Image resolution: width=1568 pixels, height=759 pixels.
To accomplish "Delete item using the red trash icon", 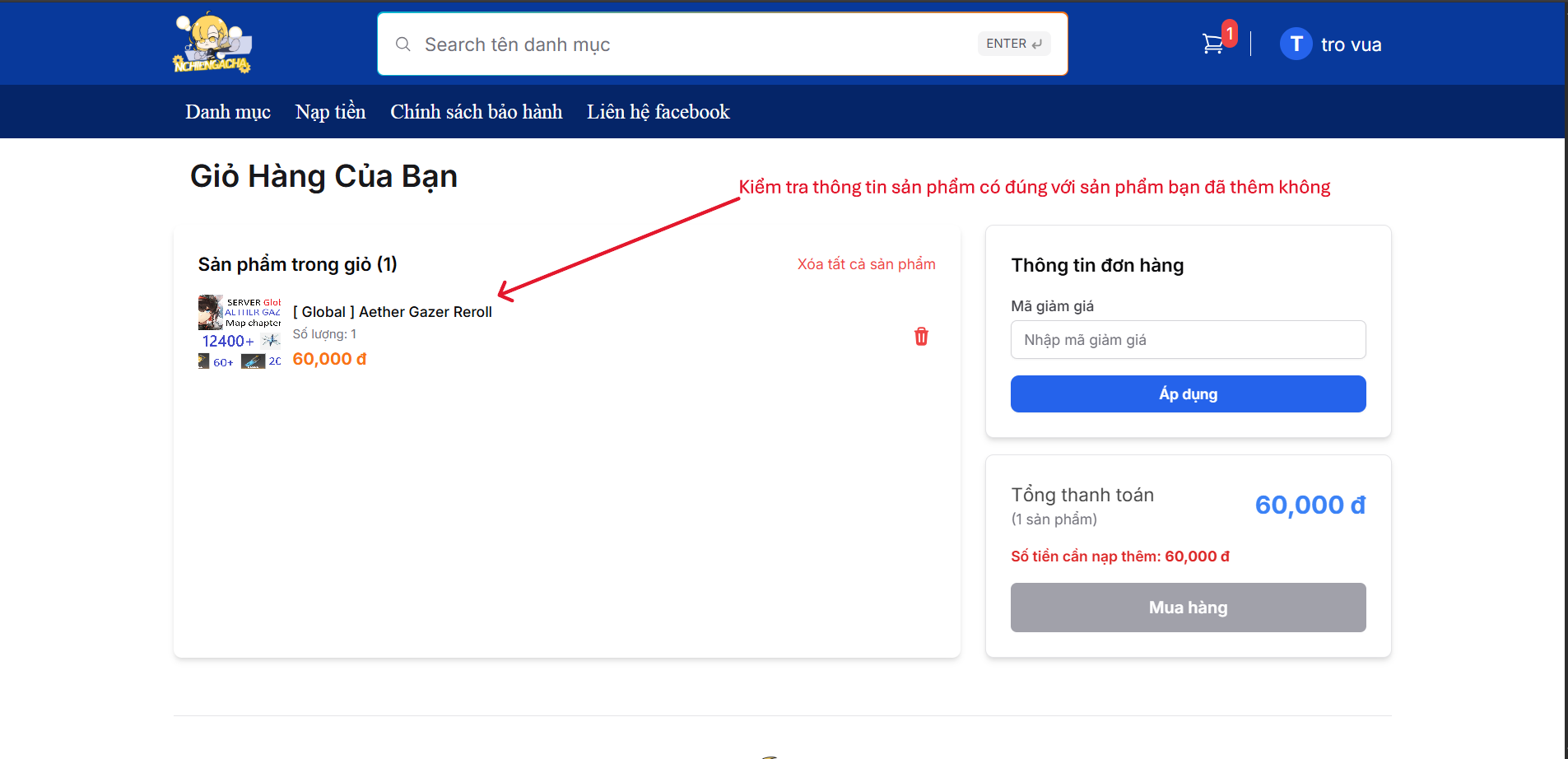I will (x=921, y=337).
